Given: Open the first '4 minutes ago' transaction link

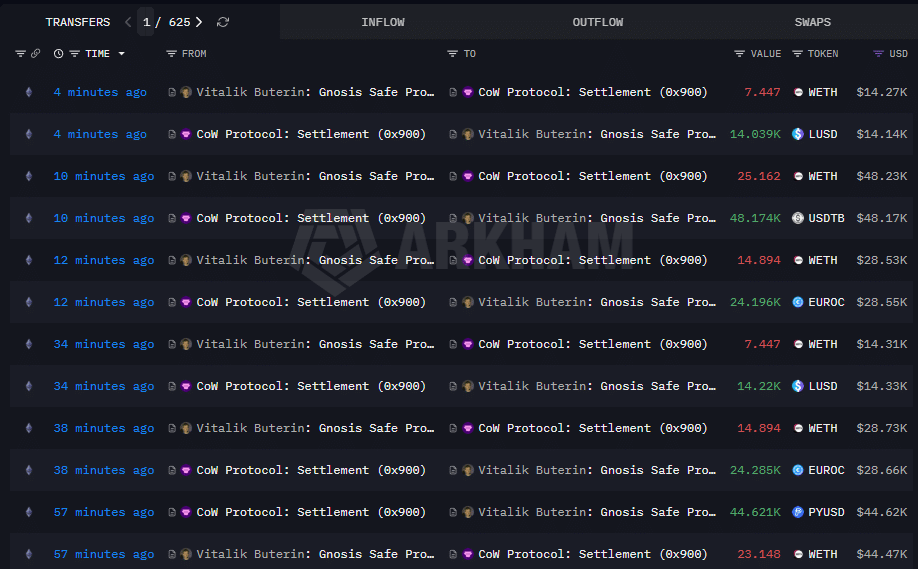Looking at the screenshot, I should click(x=100, y=92).
